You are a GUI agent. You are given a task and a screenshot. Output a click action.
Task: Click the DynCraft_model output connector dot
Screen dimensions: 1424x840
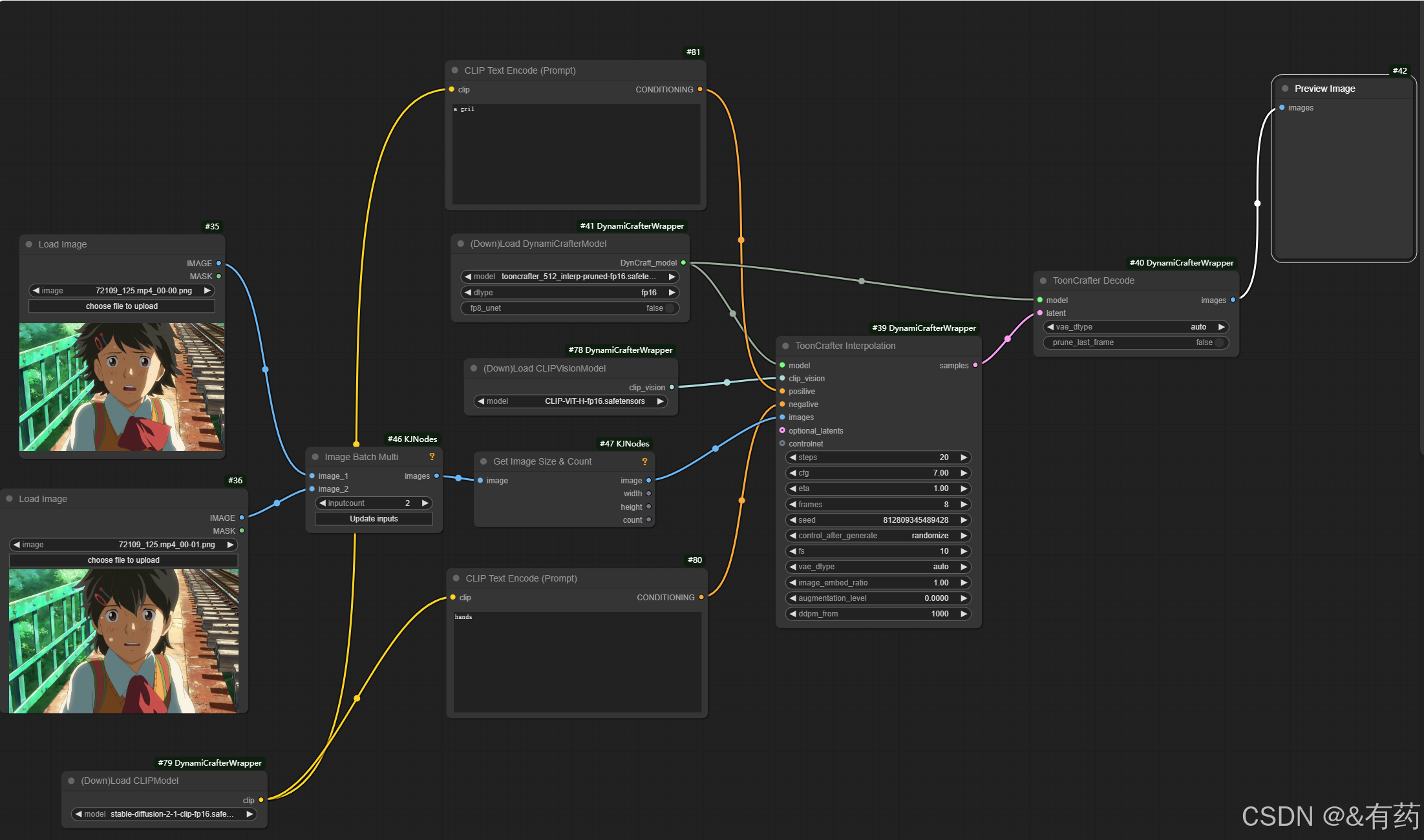click(683, 262)
